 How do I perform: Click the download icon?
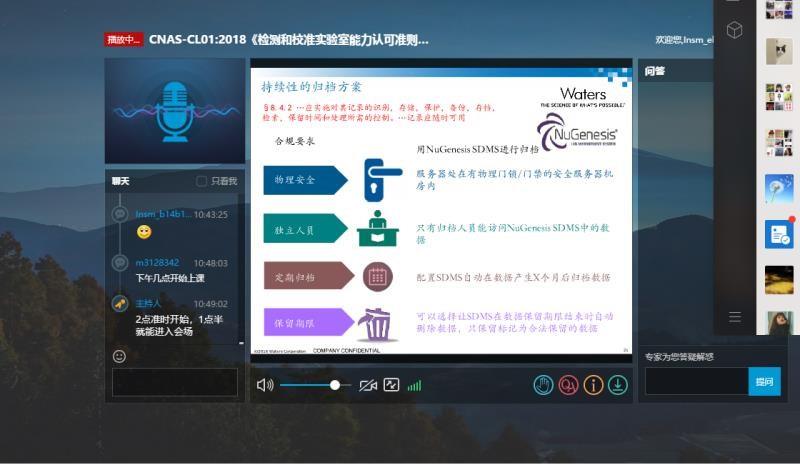(x=618, y=385)
